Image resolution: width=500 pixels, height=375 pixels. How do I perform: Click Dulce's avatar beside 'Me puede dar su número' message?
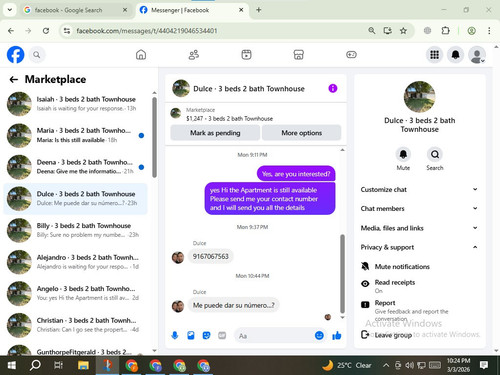(178, 306)
